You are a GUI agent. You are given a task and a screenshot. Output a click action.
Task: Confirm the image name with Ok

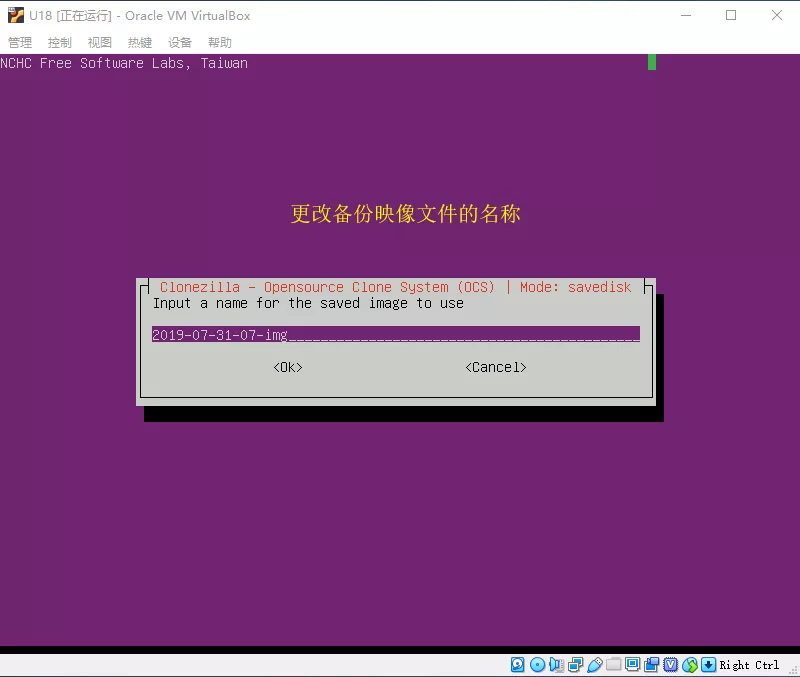(x=288, y=367)
